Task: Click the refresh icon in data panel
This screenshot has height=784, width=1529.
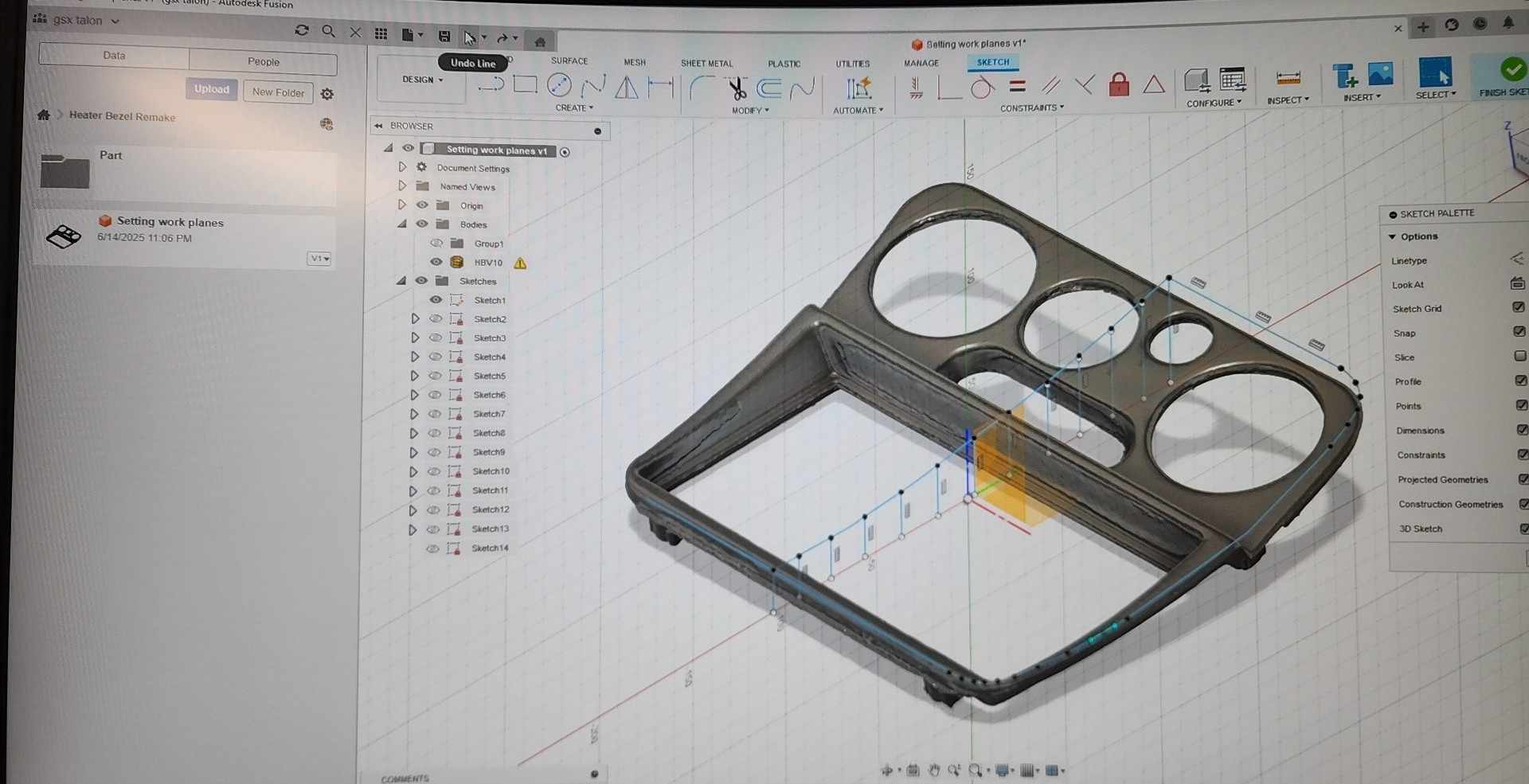Action: [301, 30]
